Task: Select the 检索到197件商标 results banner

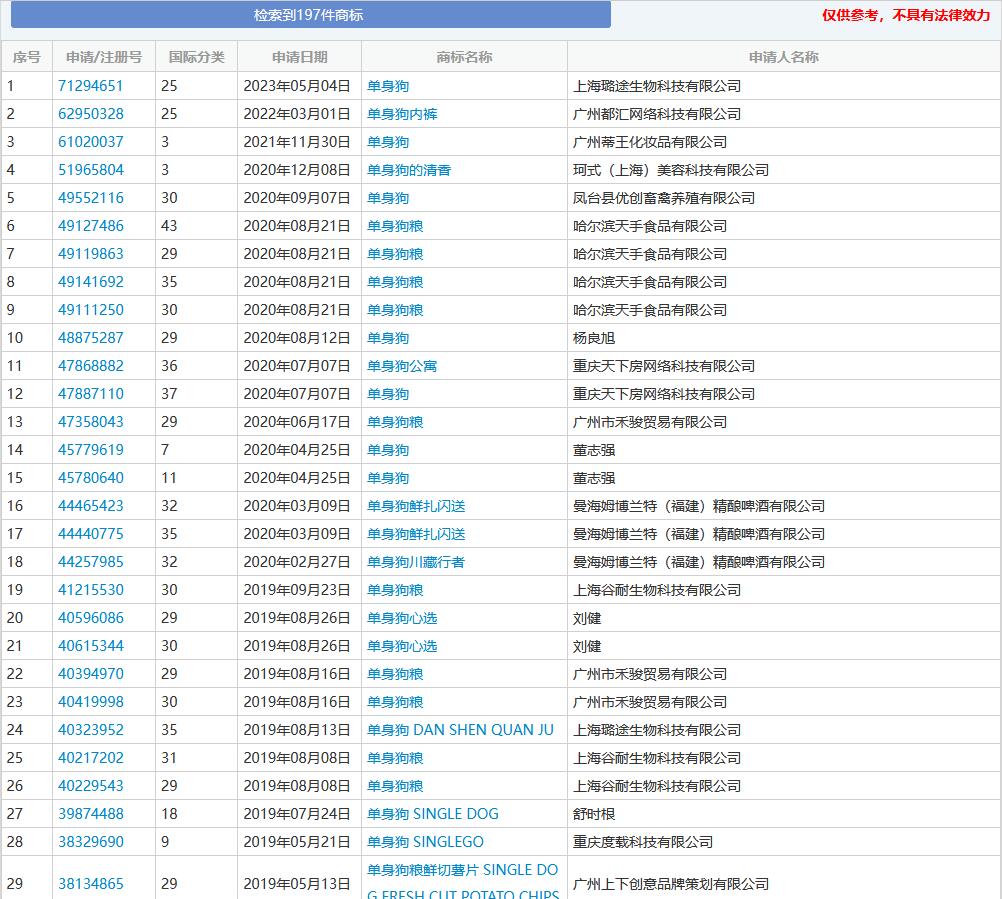Action: [311, 15]
